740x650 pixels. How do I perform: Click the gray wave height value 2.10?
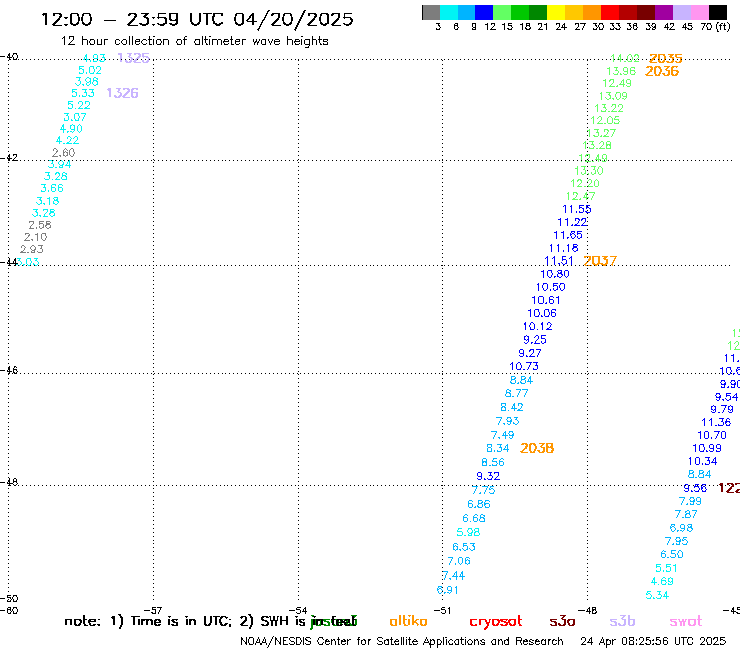click(36, 237)
